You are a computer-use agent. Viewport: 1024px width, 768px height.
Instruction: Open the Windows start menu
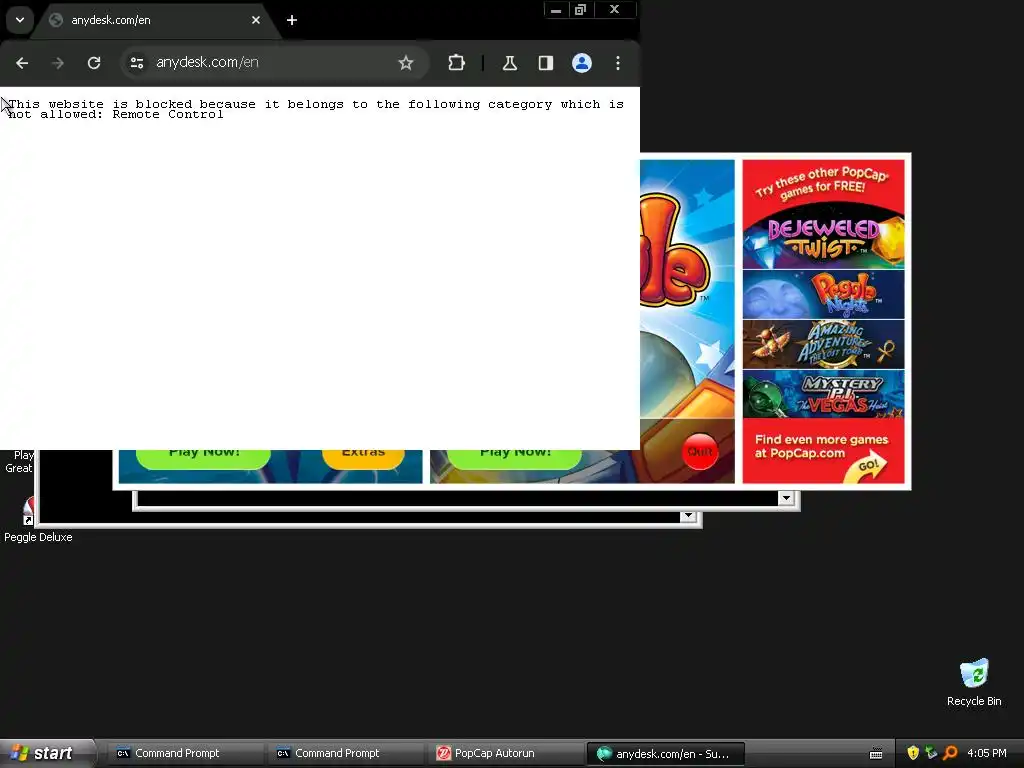46,754
